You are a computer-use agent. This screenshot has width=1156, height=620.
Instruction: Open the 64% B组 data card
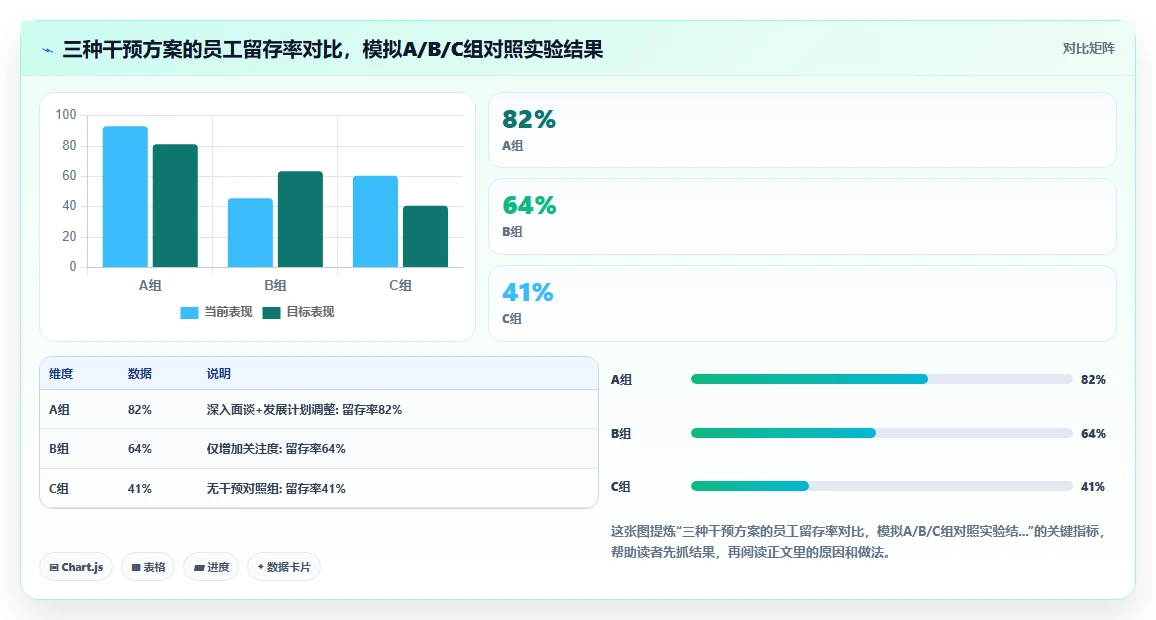(802, 216)
